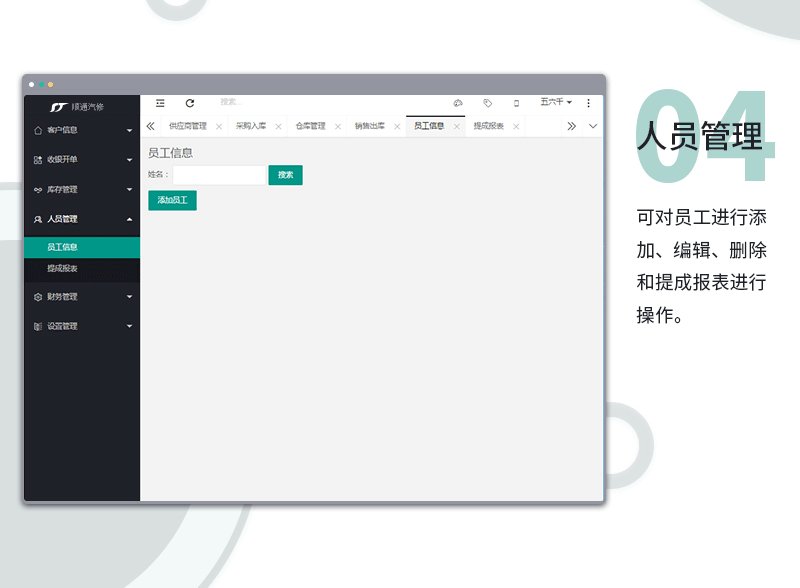Expand the 客户信息 sidebar menu
Screen dimensions: 800x588
pyautogui.click(x=82, y=130)
